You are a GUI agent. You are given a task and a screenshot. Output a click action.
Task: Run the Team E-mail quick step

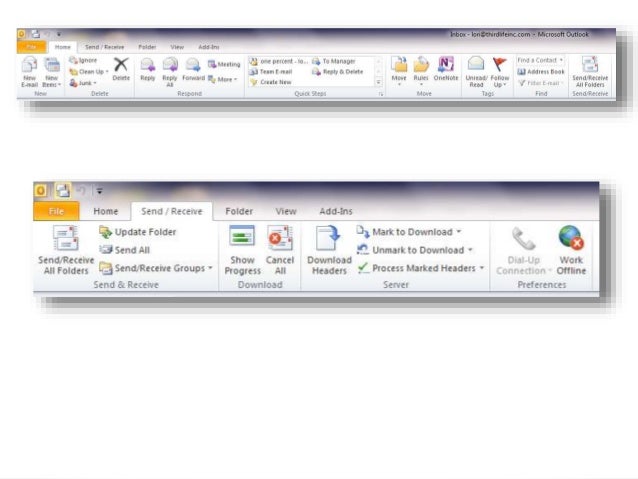(271, 72)
